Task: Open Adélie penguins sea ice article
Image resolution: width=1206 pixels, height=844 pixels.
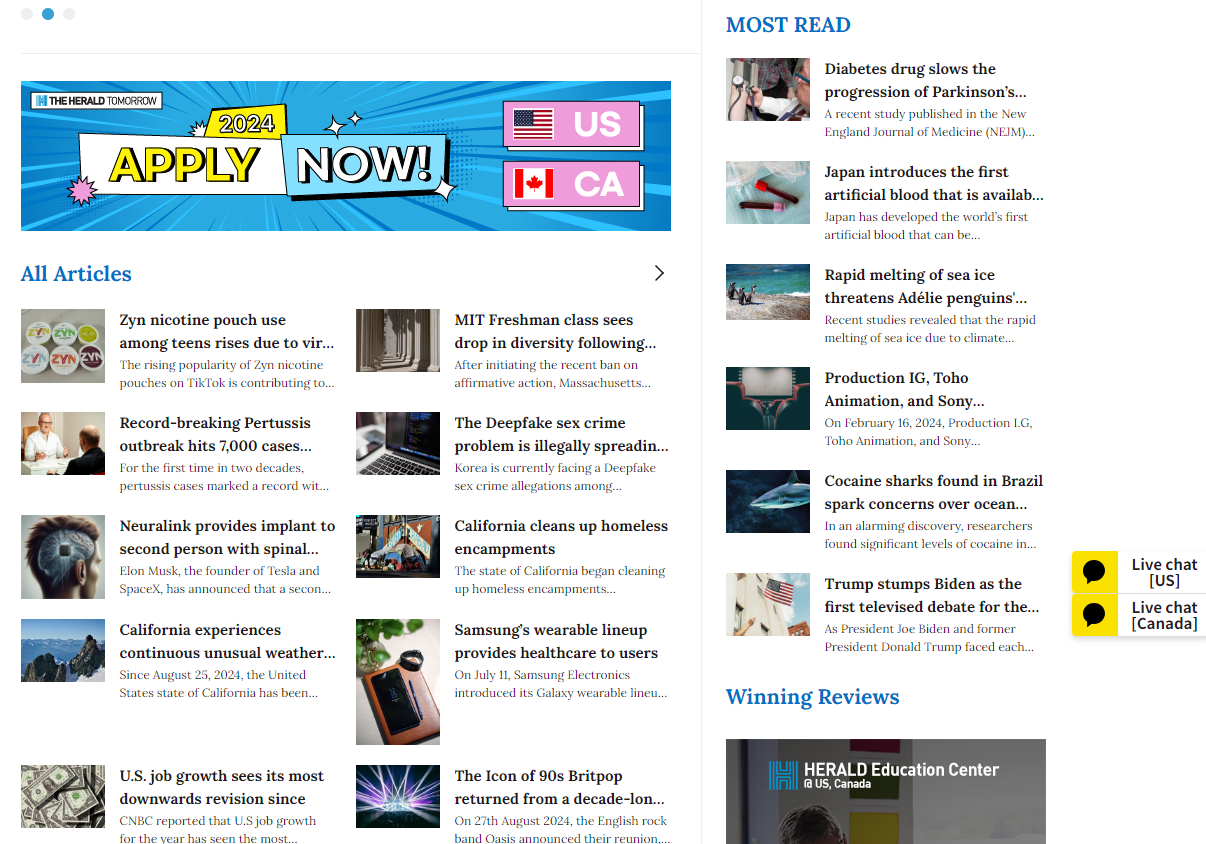Action: (x=926, y=286)
